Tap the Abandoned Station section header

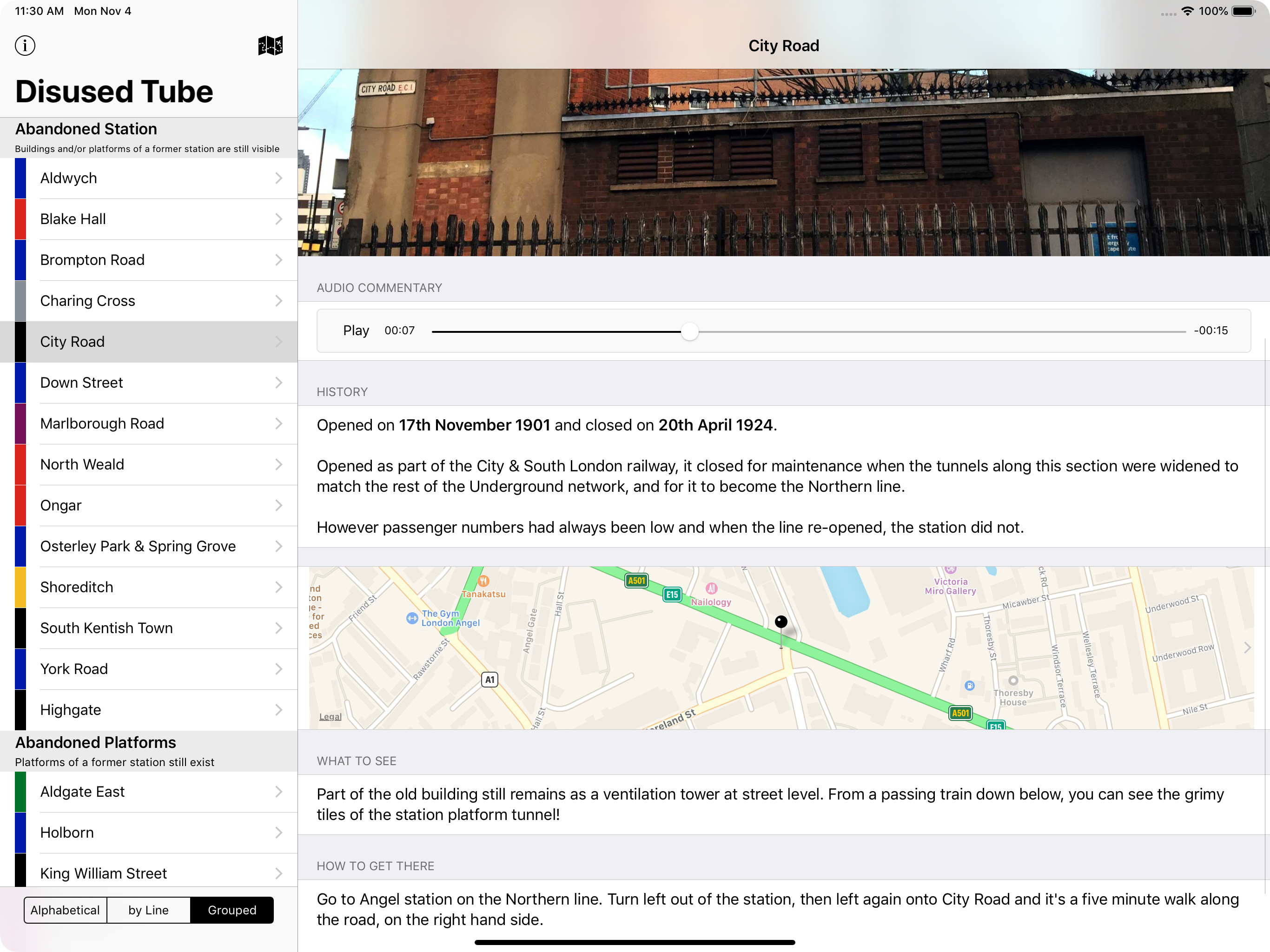pos(149,137)
